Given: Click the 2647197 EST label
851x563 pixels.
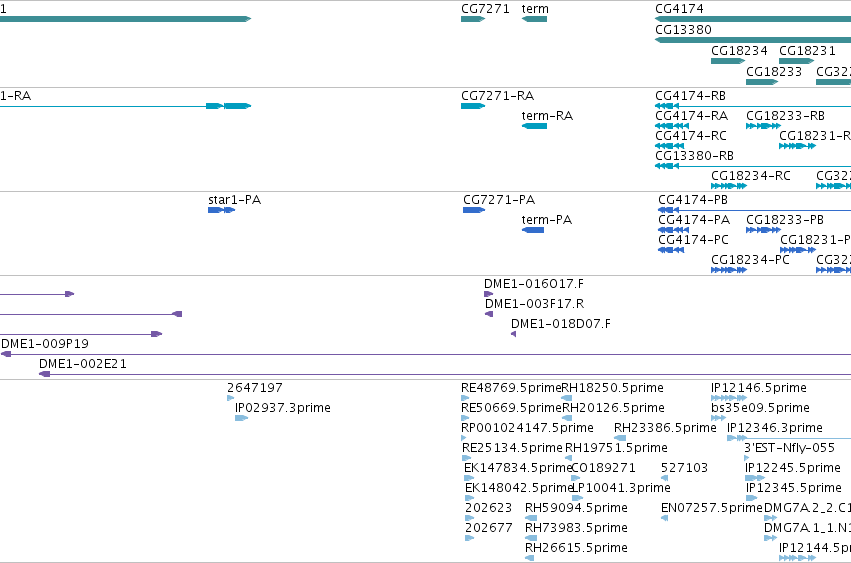Looking at the screenshot, I should coord(255,388).
